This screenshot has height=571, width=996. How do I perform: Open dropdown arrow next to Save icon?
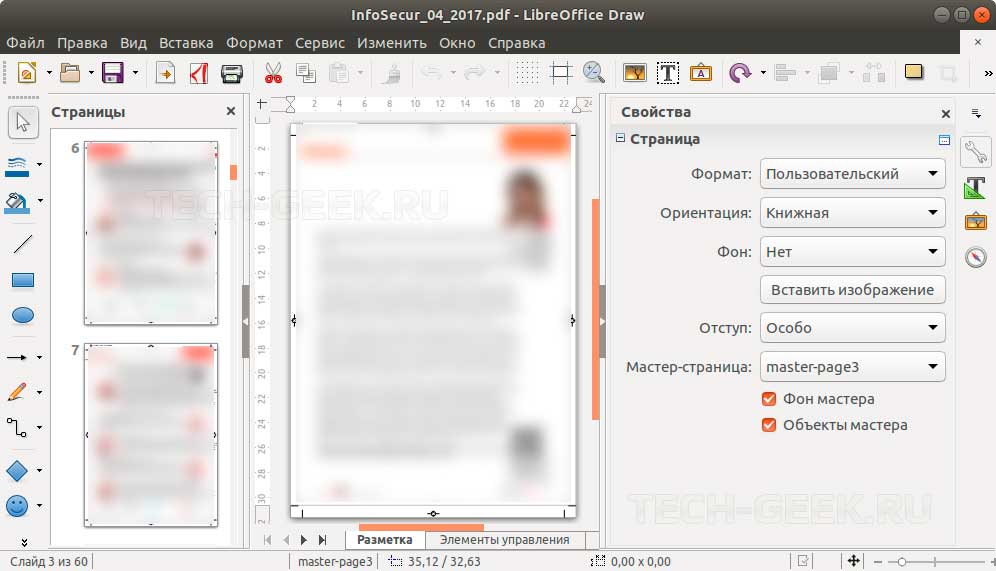coord(135,73)
